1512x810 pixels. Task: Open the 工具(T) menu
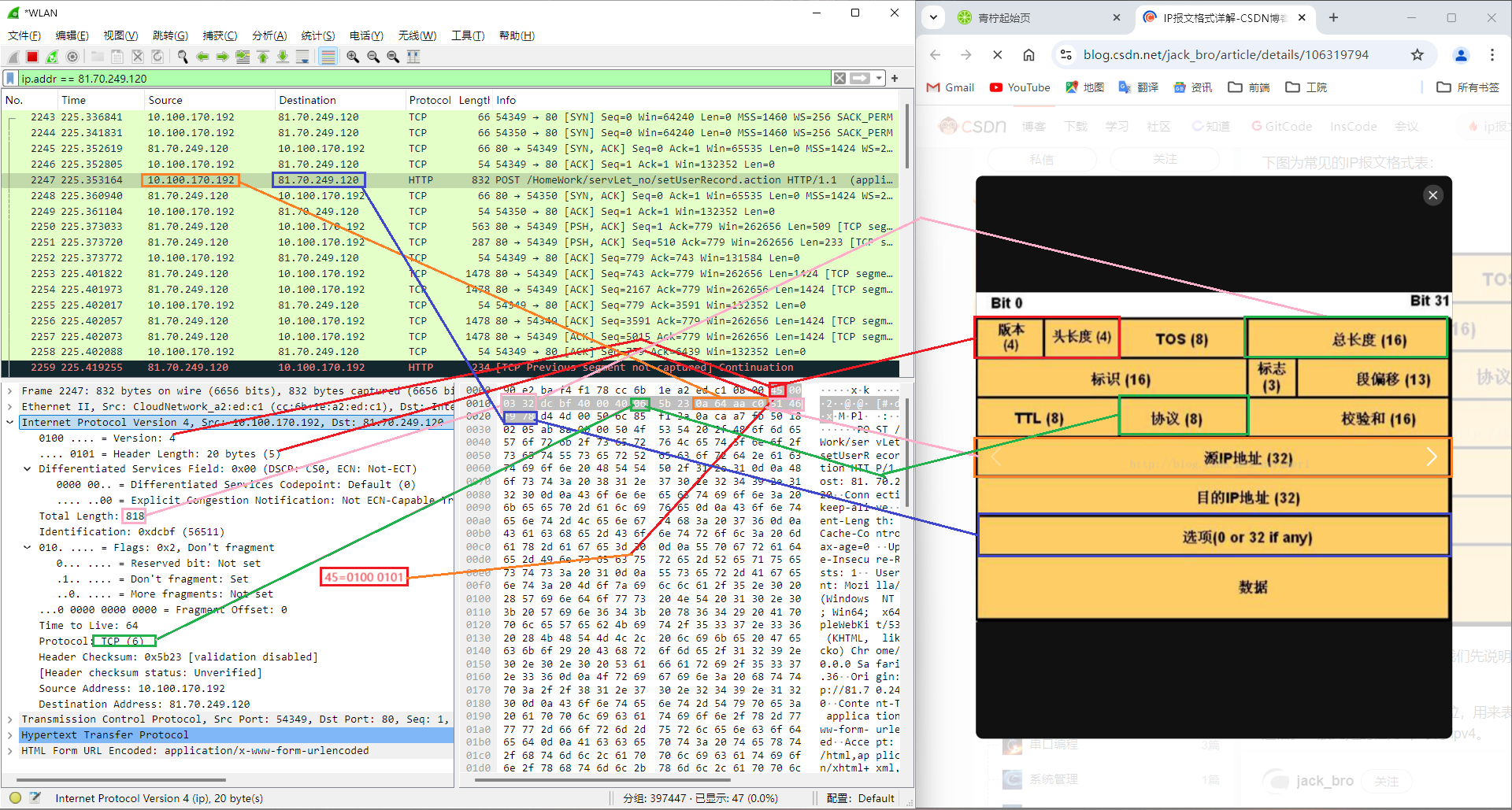[x=468, y=35]
